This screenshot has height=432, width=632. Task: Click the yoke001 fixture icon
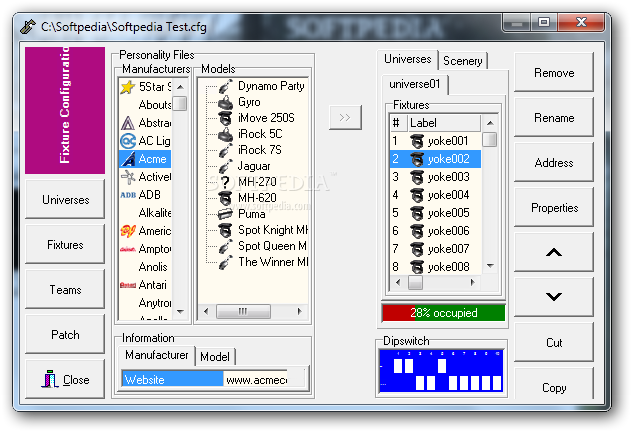tap(417, 141)
